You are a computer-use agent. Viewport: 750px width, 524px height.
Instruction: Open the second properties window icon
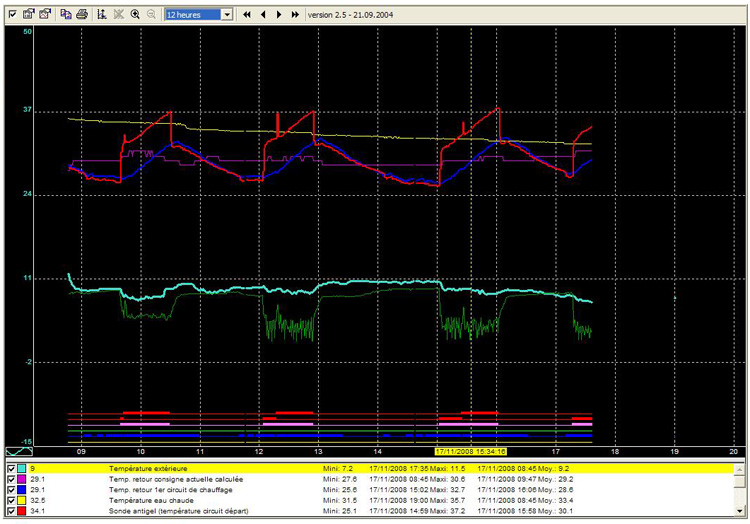(x=43, y=15)
